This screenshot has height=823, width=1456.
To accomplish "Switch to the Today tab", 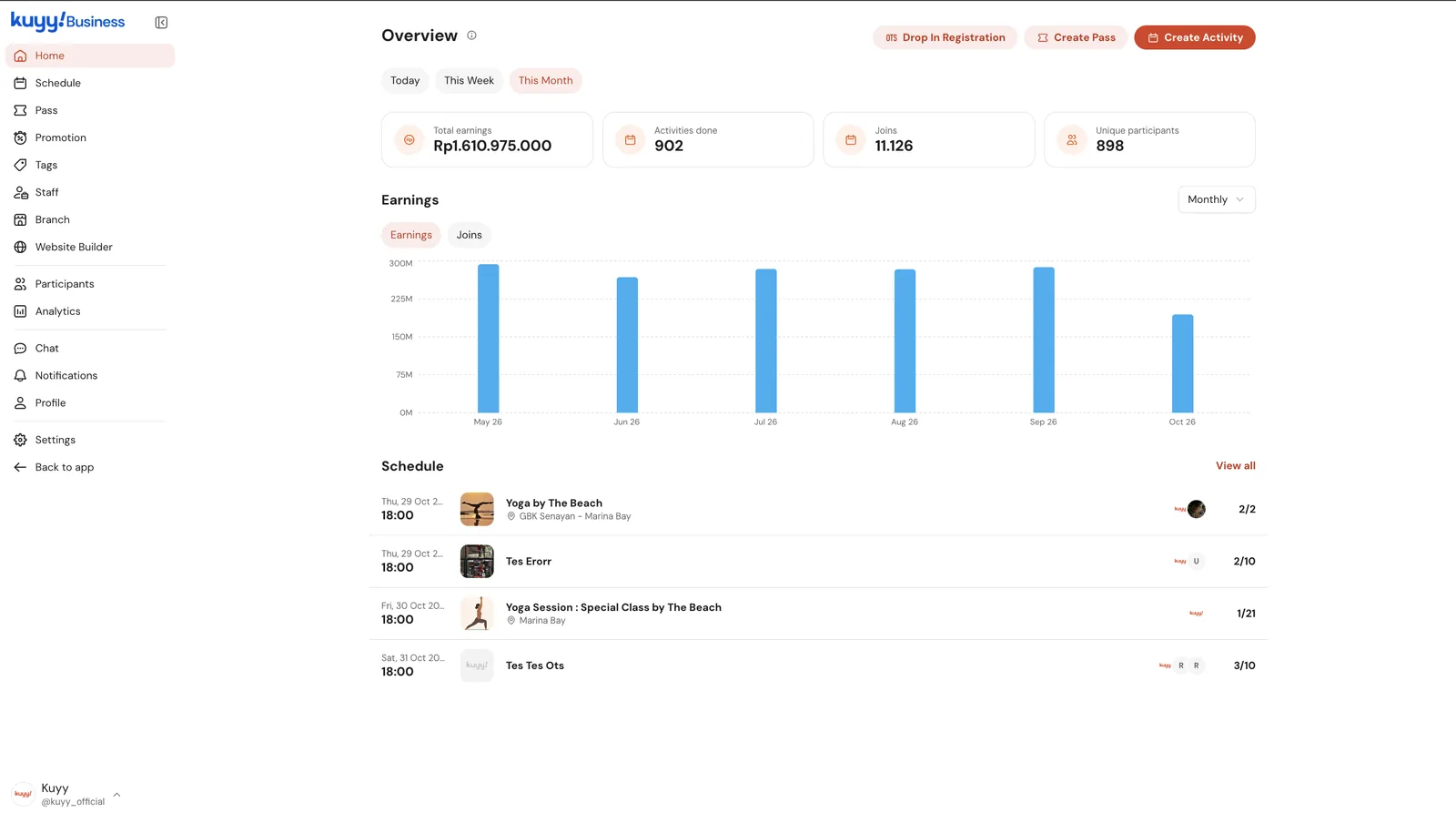I will click(x=405, y=80).
